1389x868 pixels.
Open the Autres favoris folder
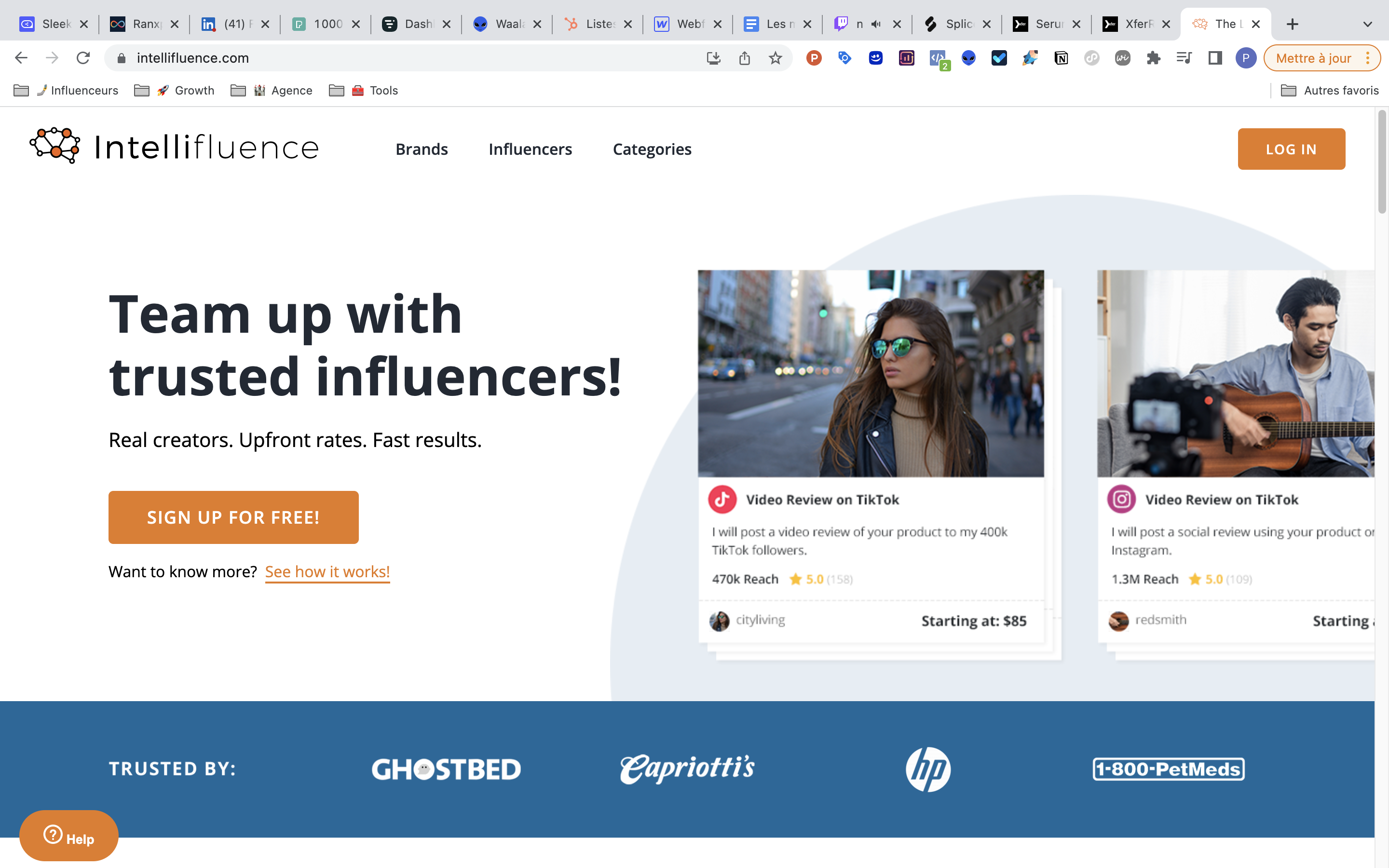(1329, 91)
